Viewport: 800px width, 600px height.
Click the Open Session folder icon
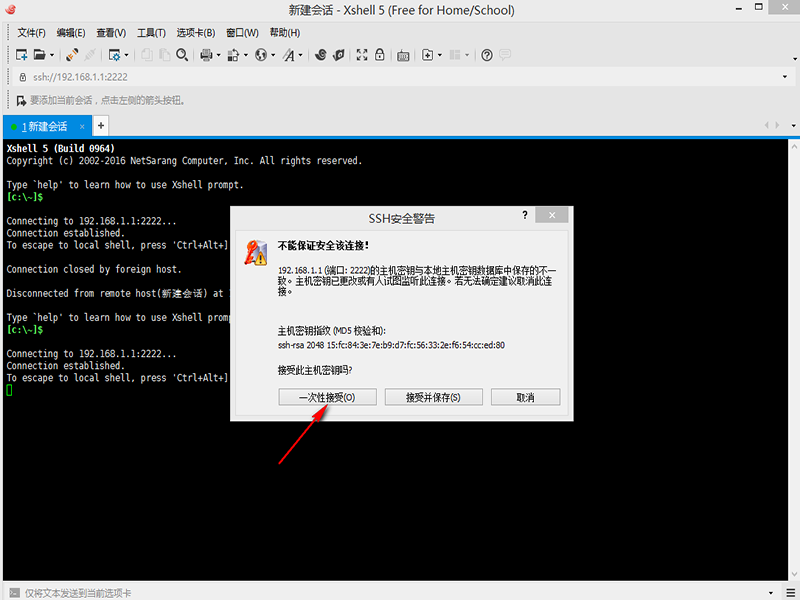tap(40, 55)
